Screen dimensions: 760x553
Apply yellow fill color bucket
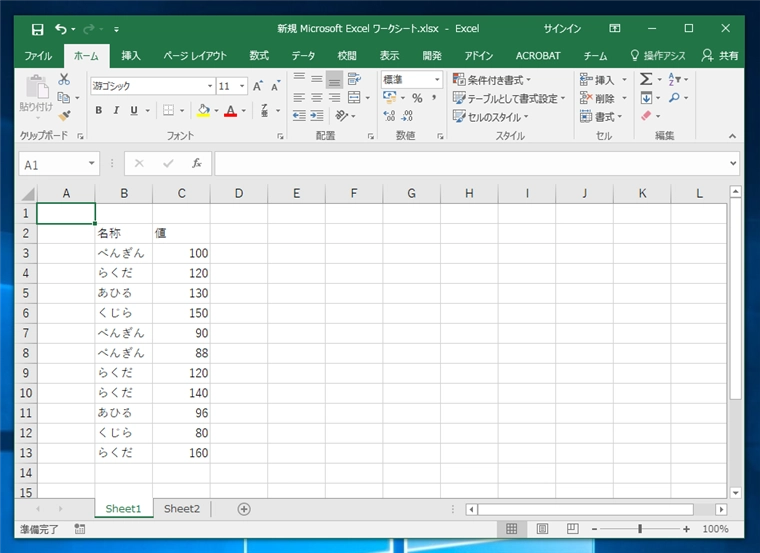click(x=204, y=111)
